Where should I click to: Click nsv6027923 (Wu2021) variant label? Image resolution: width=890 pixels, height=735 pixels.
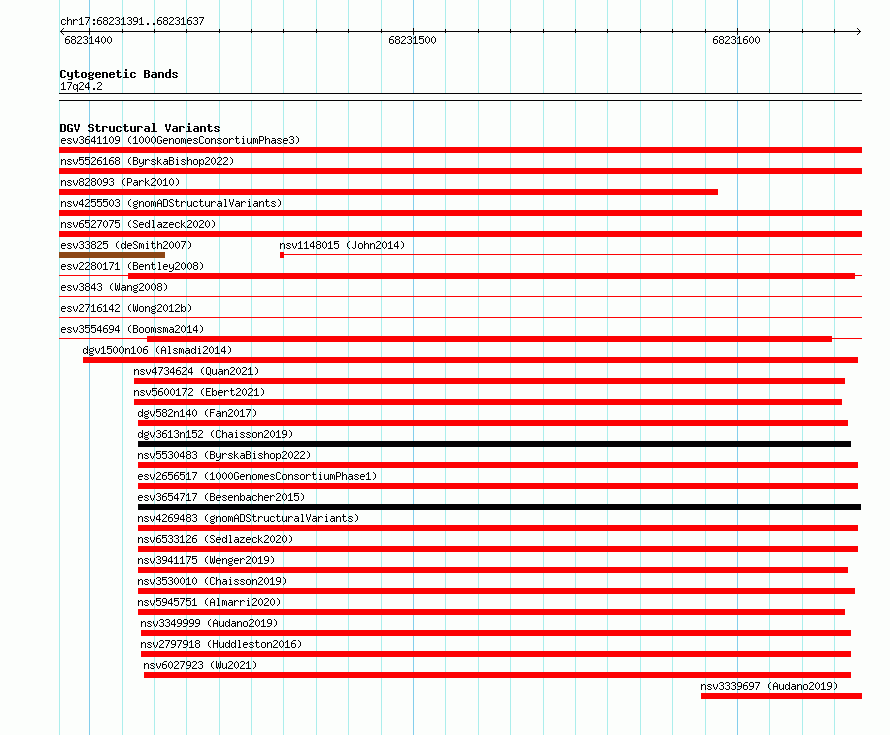click(x=200, y=665)
